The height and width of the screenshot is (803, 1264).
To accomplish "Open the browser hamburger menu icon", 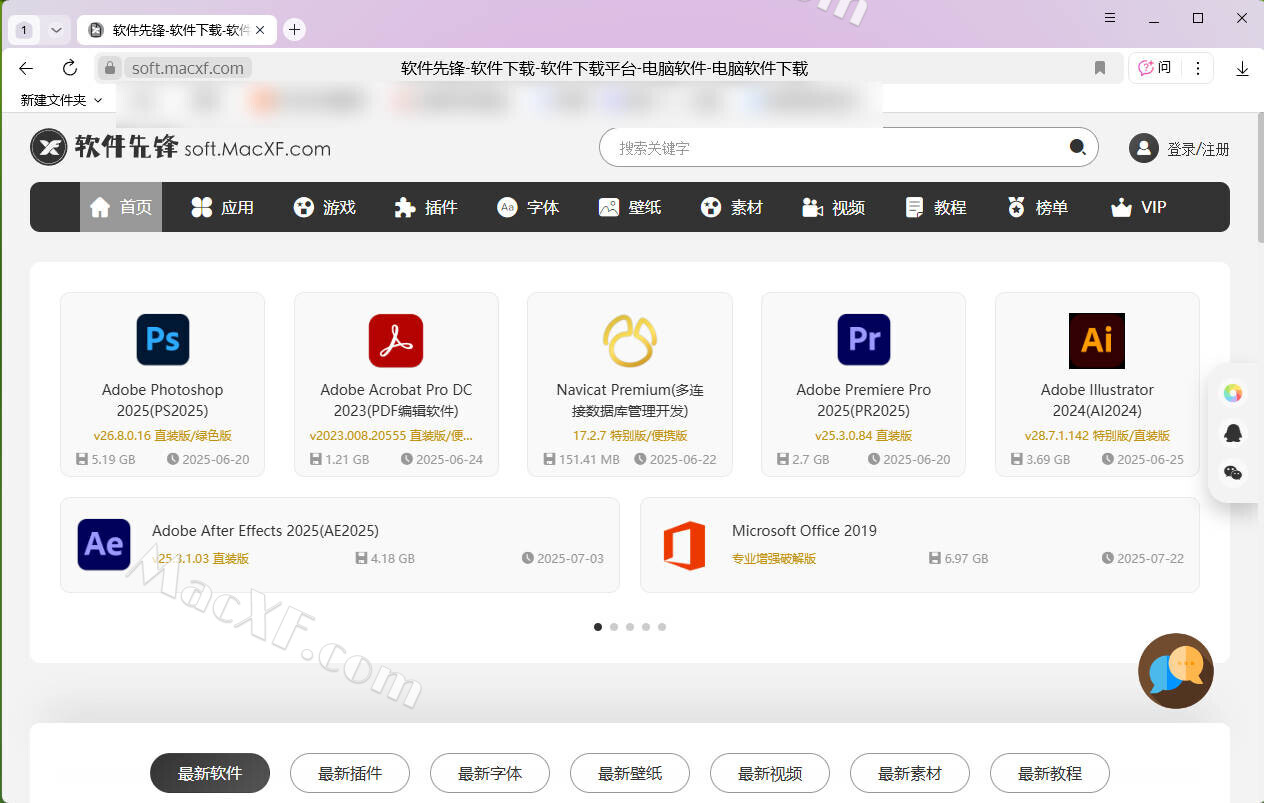I will point(1110,18).
